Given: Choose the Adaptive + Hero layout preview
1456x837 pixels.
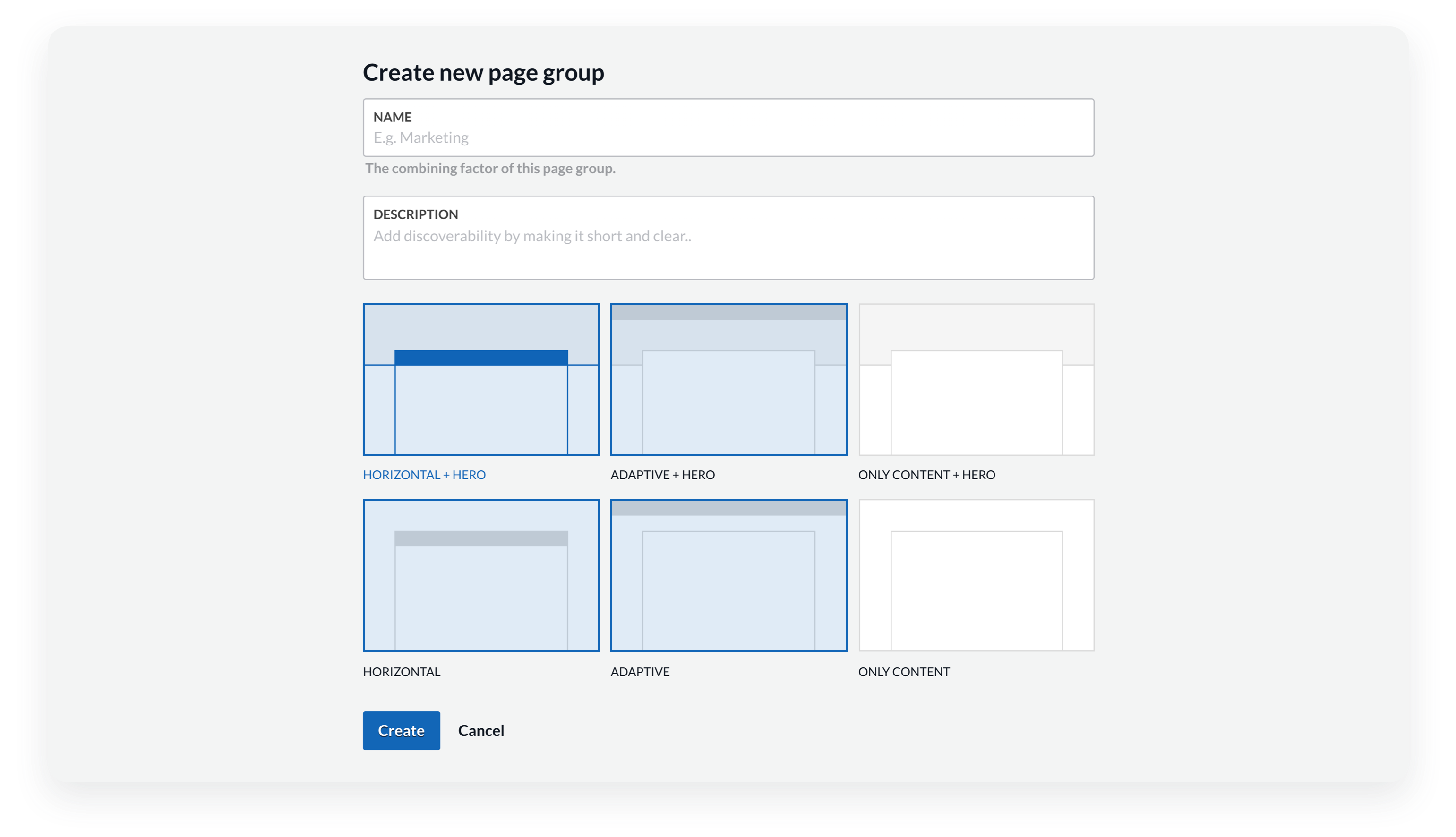Looking at the screenshot, I should tap(728, 379).
